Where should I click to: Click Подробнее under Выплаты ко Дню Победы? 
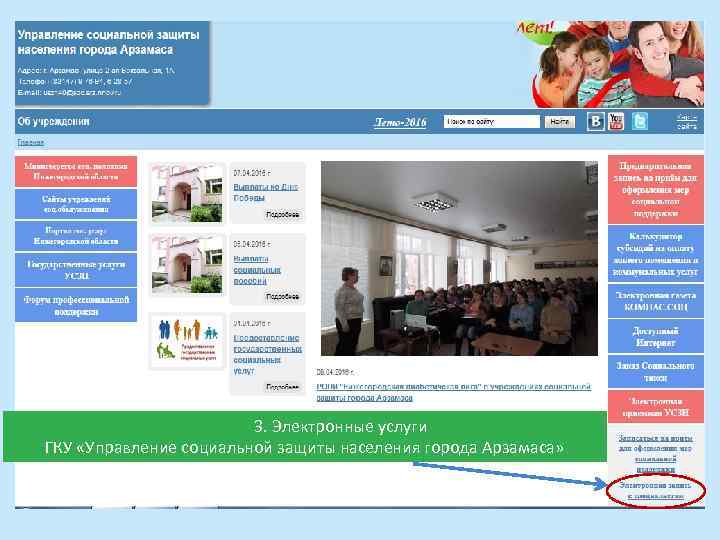(x=282, y=215)
